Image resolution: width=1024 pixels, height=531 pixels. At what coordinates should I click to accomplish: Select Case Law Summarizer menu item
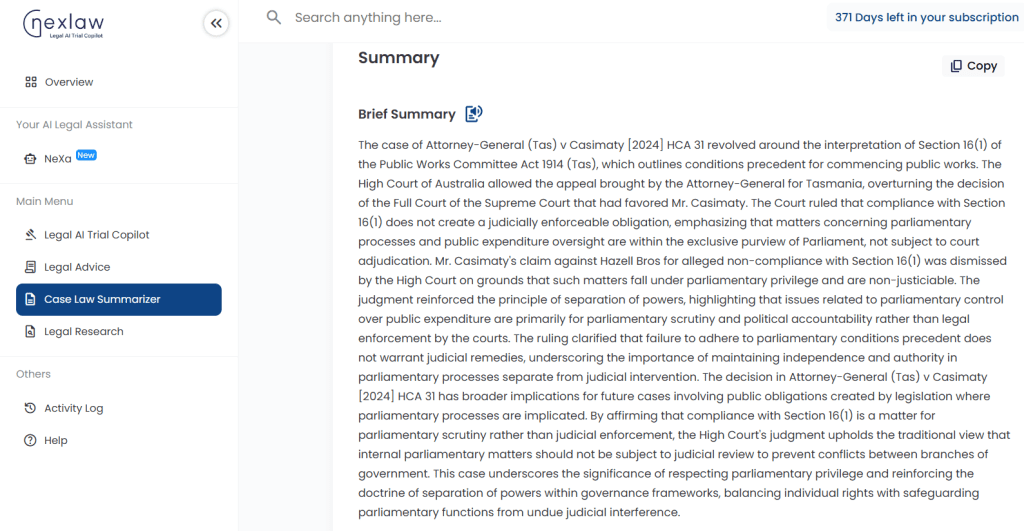click(x=119, y=299)
